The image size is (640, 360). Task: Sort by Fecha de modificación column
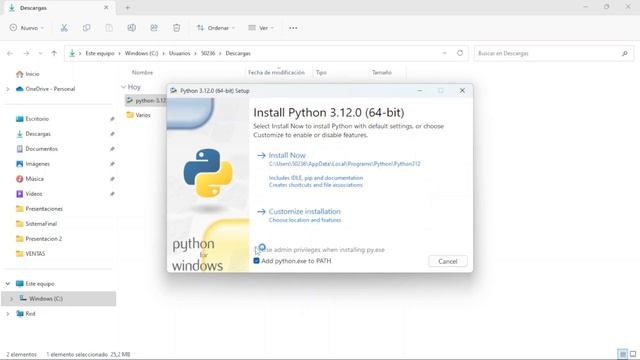(x=276, y=72)
